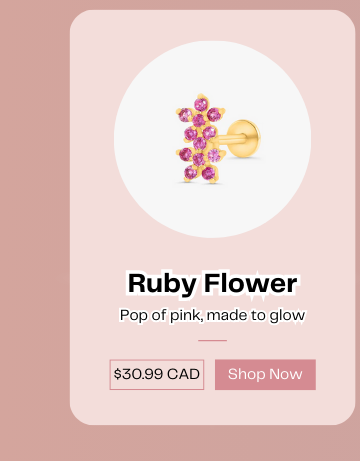This screenshot has width=360, height=461.
Task: Click the top pink gemstone flower
Action: pos(200,113)
